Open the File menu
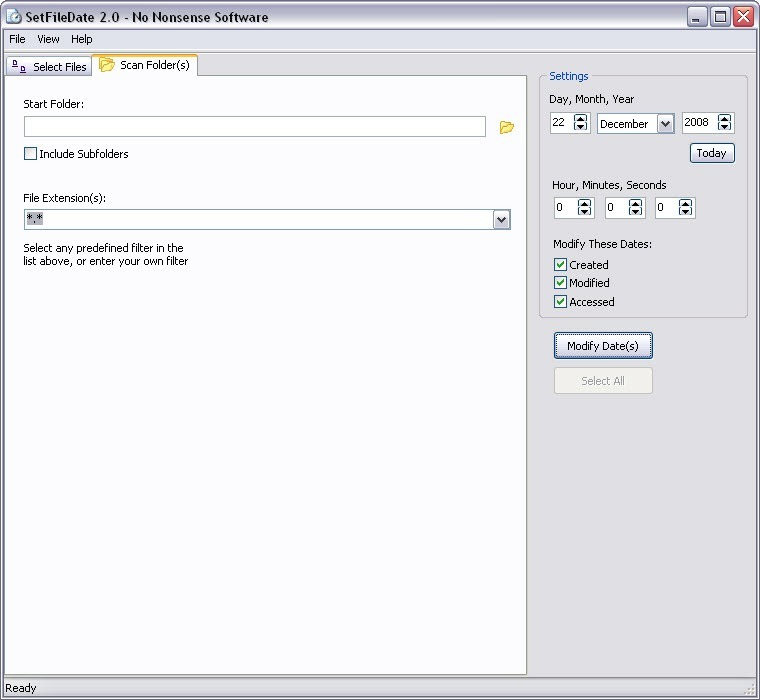 [17, 39]
